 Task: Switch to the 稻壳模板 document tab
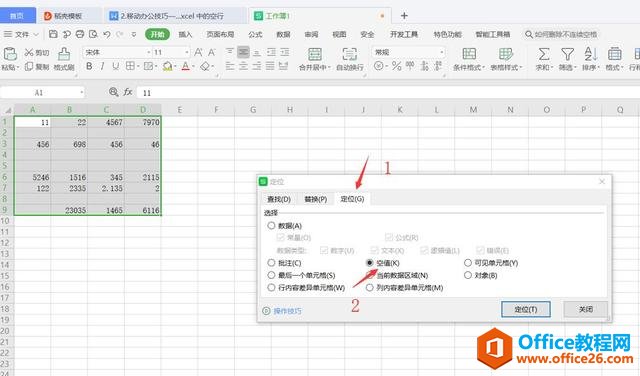point(68,16)
